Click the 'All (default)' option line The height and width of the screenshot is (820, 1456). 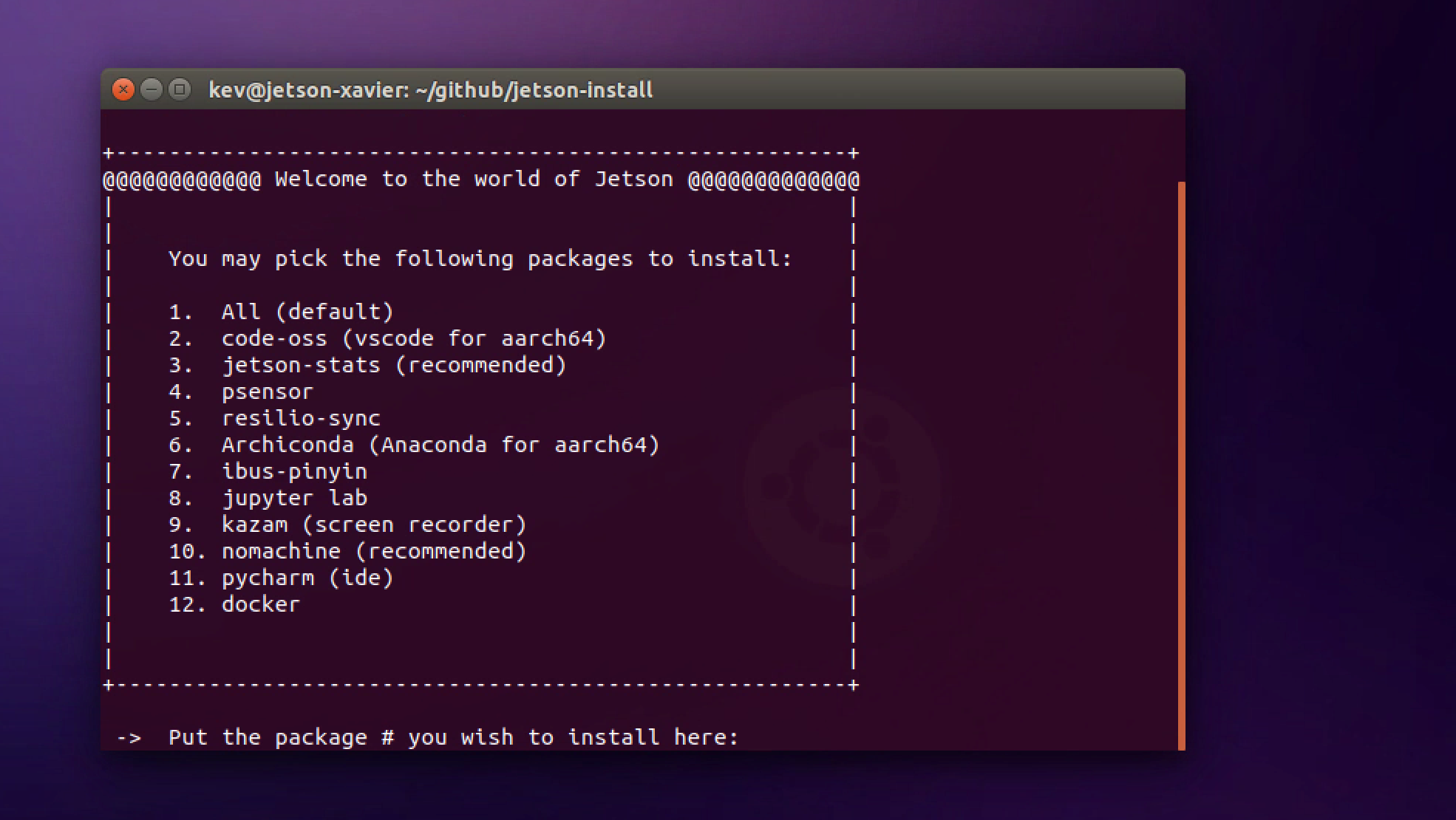(x=307, y=312)
